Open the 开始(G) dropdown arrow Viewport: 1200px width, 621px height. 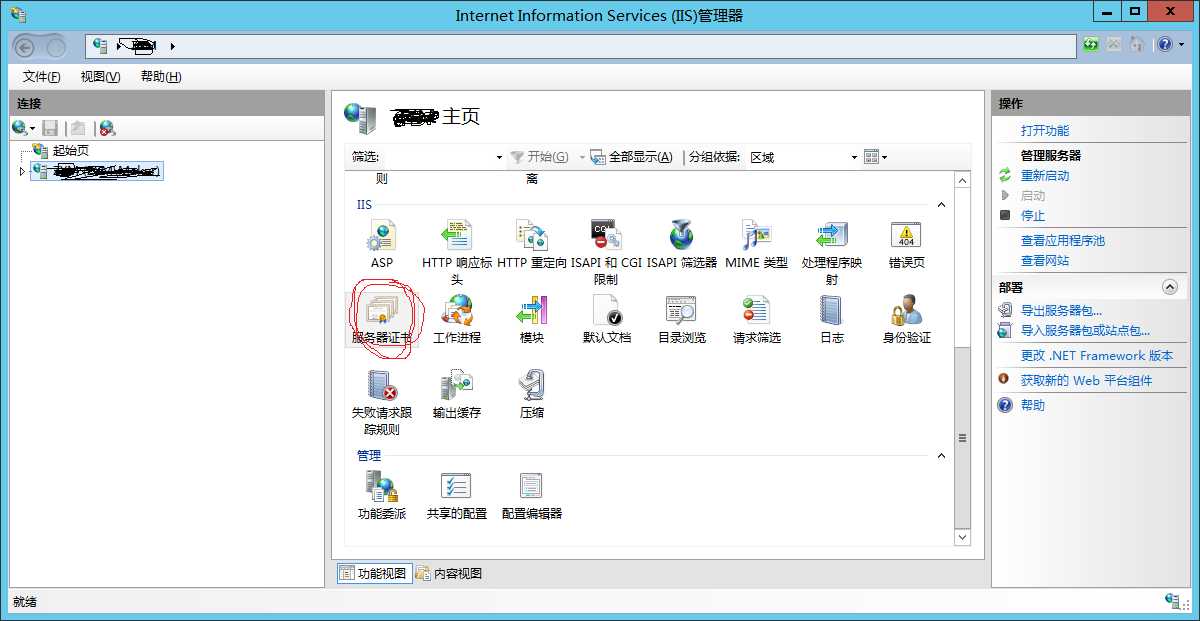click(x=582, y=157)
